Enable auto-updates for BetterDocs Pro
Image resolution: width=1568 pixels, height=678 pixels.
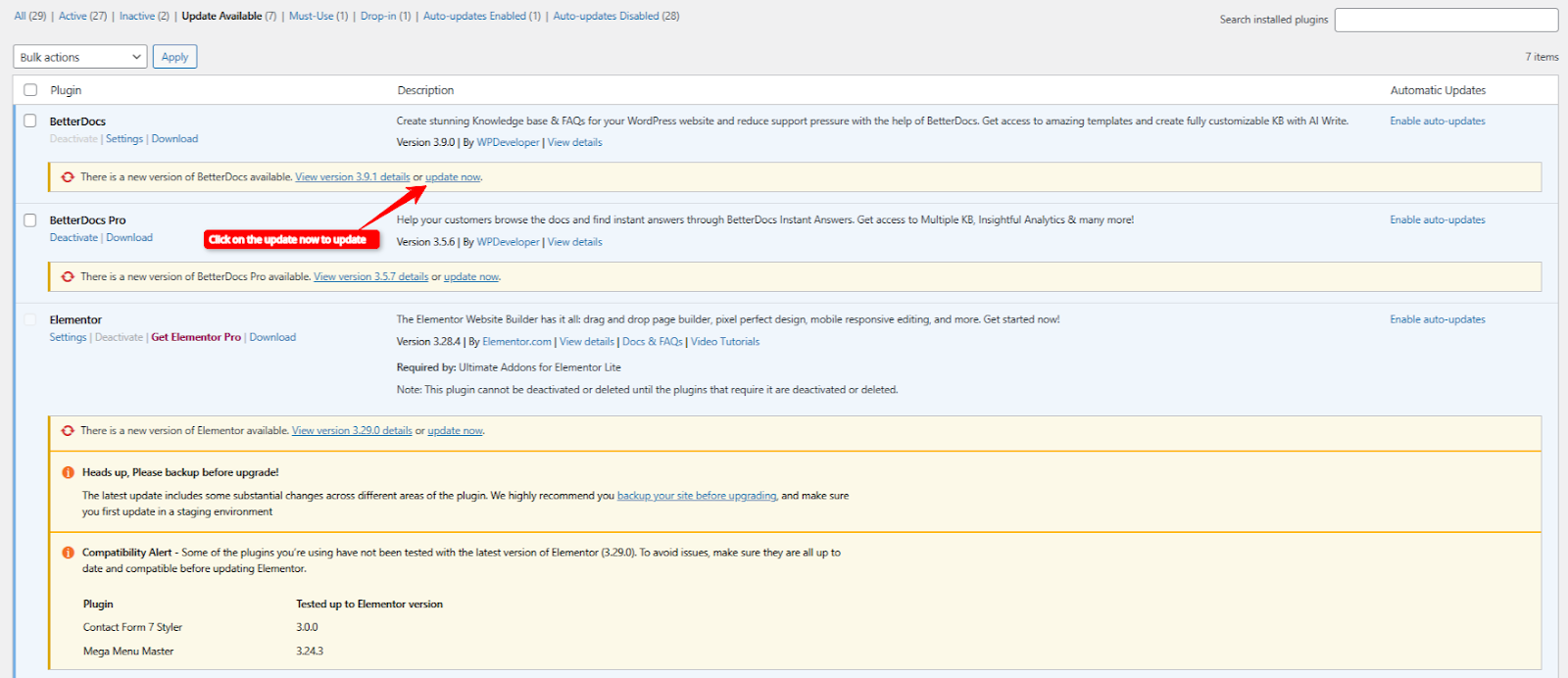coord(1438,220)
